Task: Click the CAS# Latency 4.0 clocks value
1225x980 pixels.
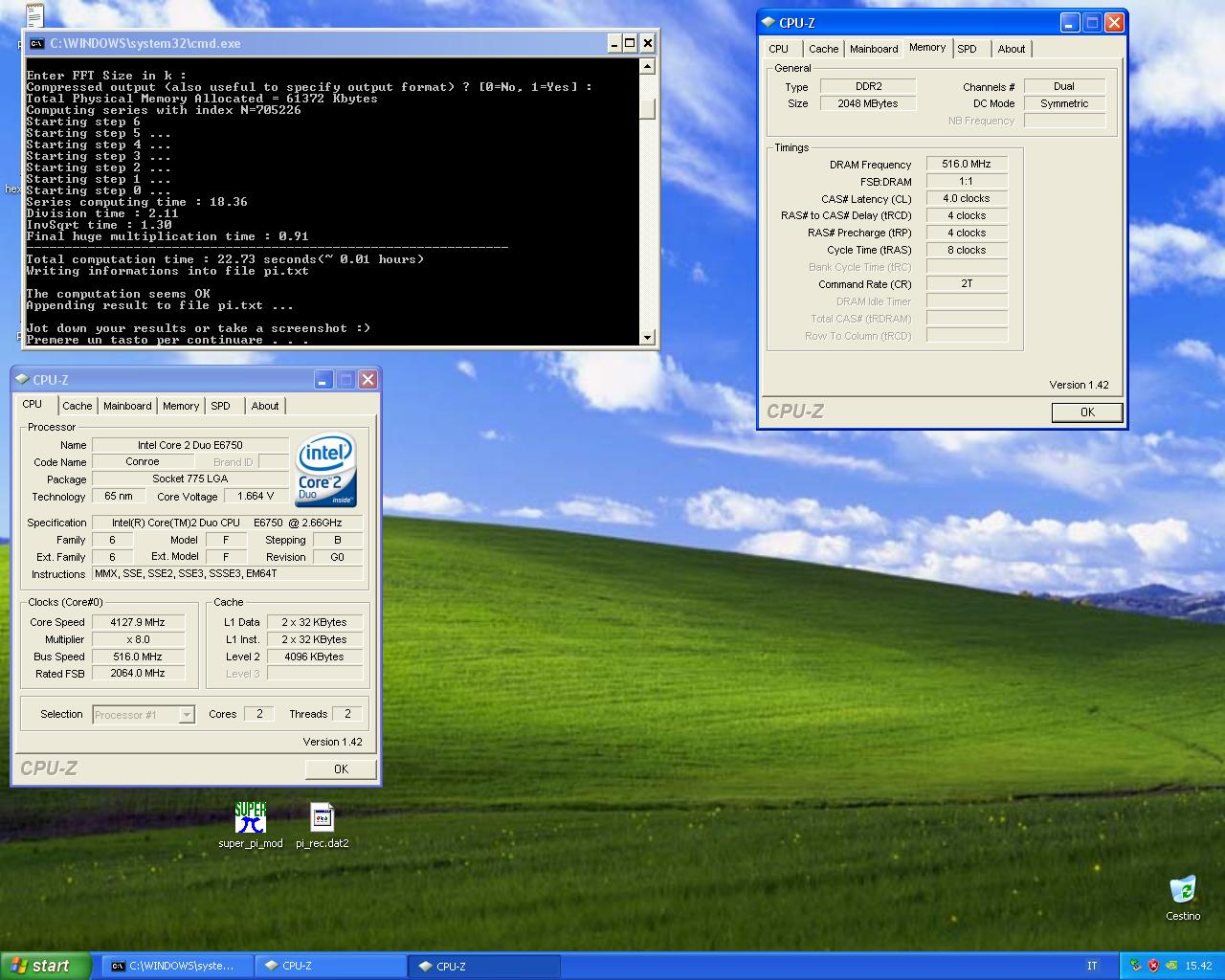Action: click(967, 198)
